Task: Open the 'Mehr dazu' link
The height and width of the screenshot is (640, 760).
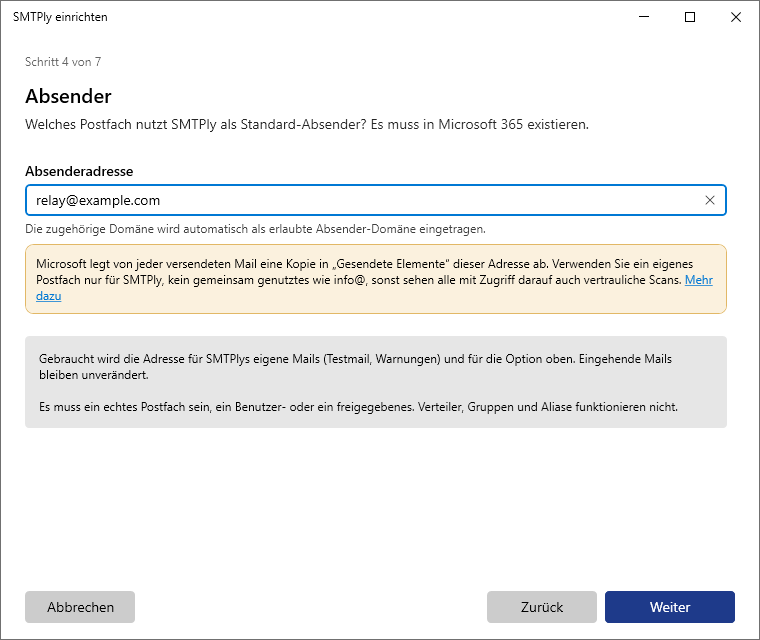Action: click(x=698, y=280)
